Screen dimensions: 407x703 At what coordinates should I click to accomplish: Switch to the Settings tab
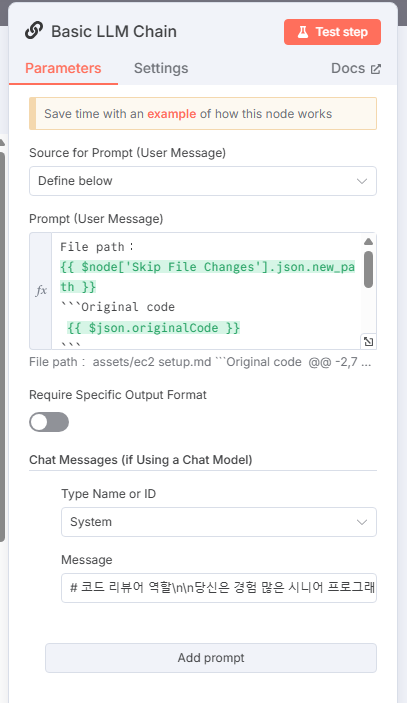coord(161,68)
